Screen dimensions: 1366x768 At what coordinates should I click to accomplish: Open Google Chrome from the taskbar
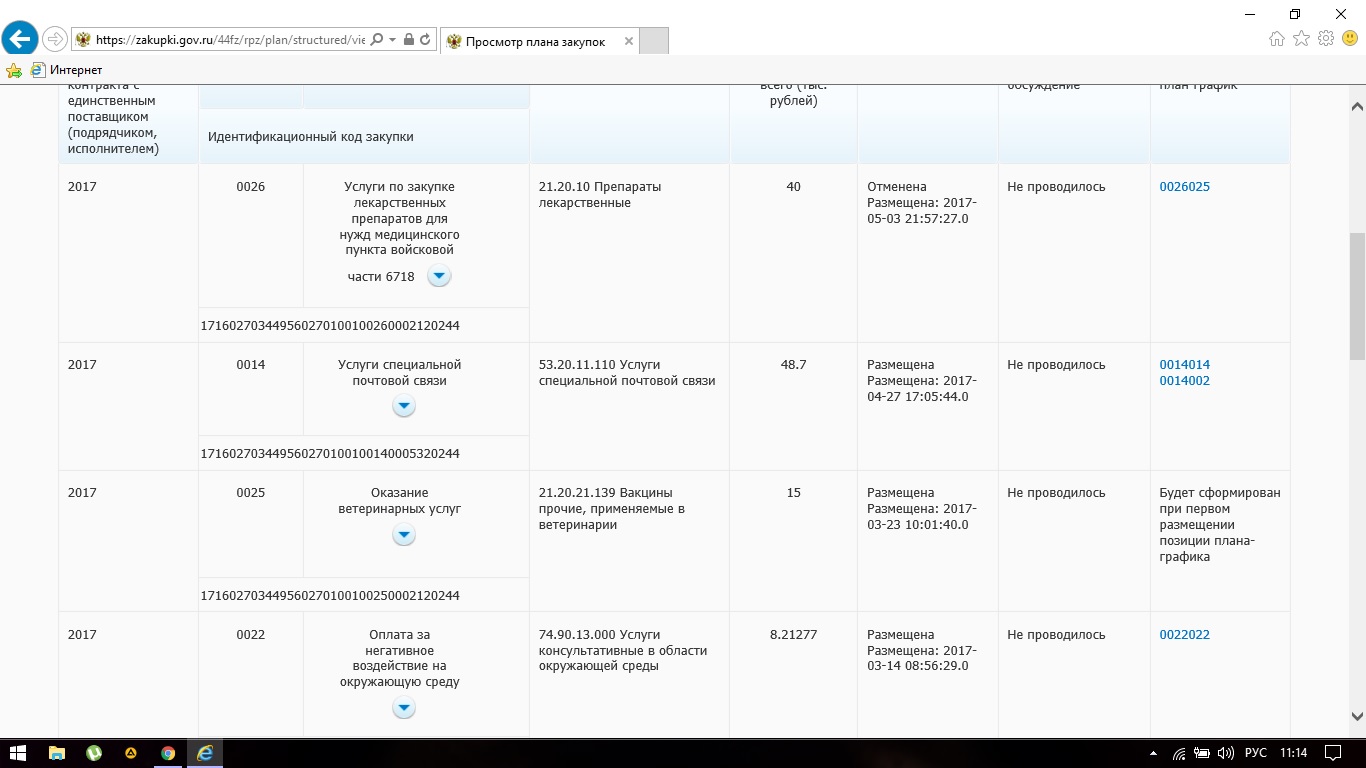coord(168,753)
